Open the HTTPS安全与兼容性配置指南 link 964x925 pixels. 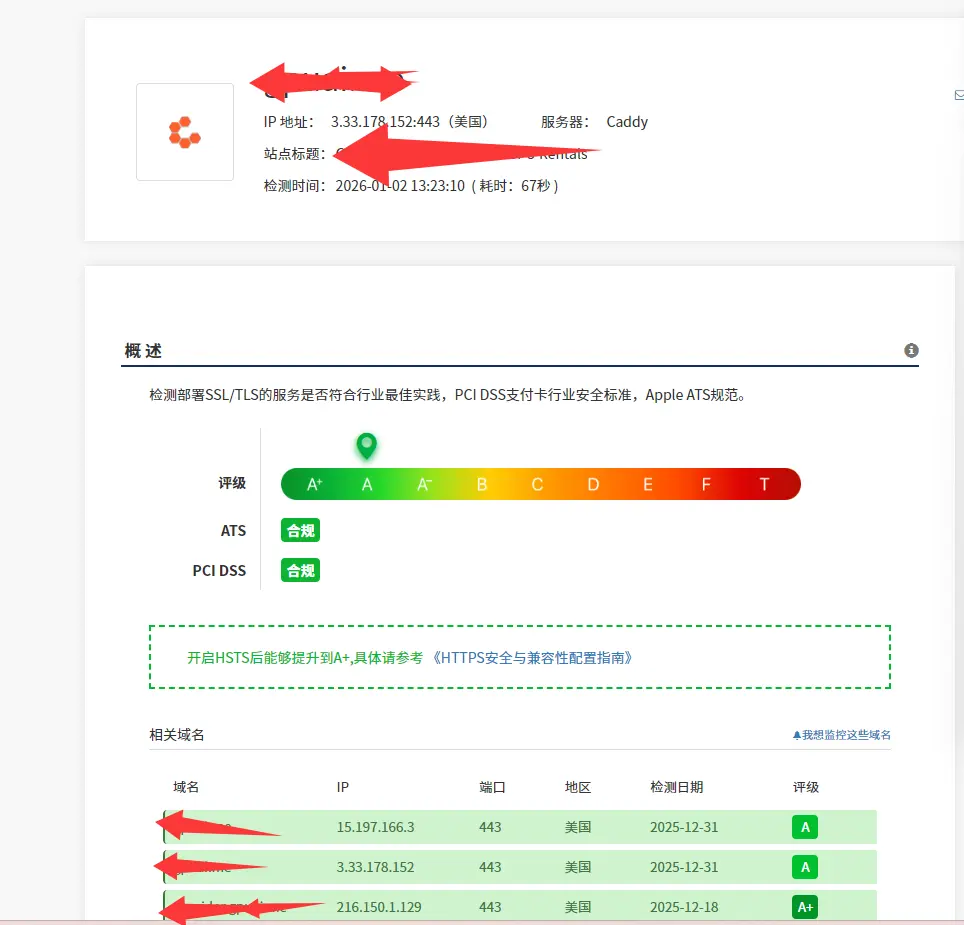coord(532,658)
